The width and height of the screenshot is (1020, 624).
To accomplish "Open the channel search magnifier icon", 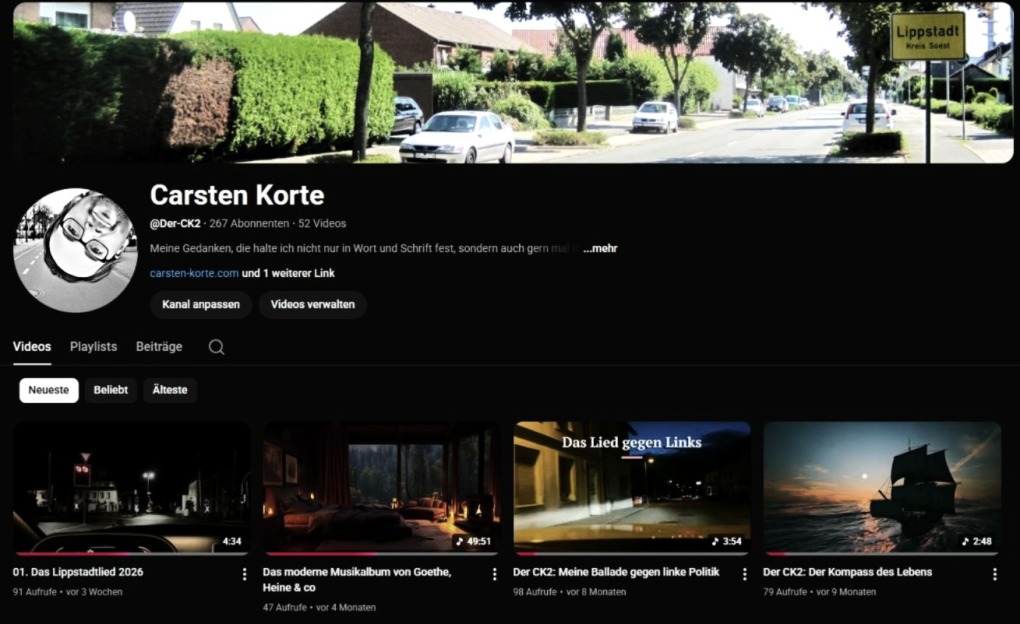I will (216, 347).
